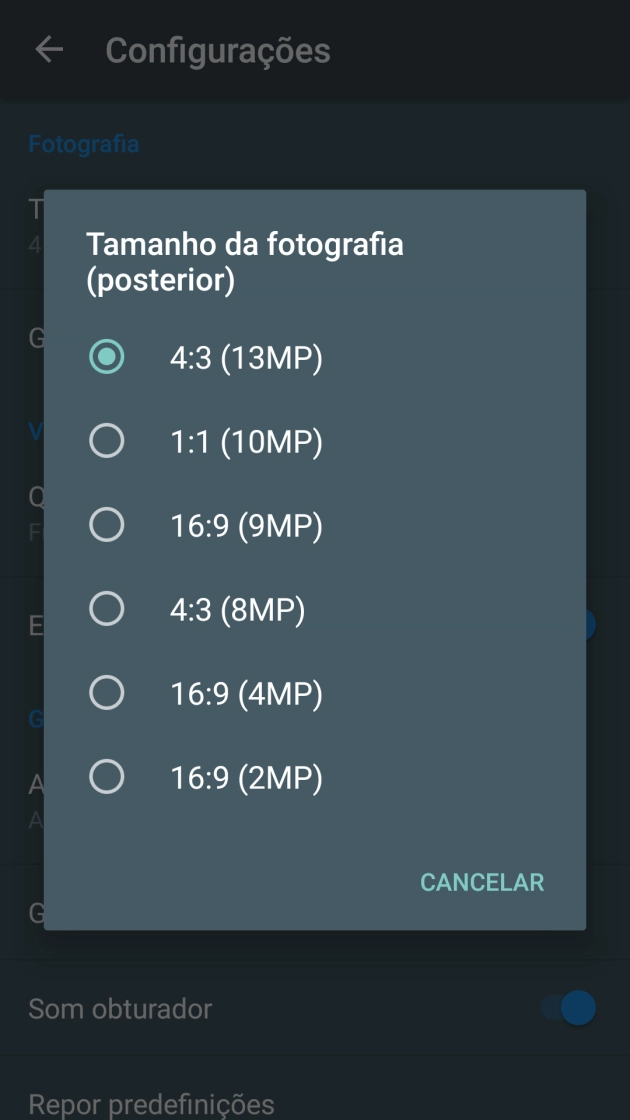Image resolution: width=630 pixels, height=1120 pixels.
Task: Tap the back arrow icon
Action: coord(49,50)
